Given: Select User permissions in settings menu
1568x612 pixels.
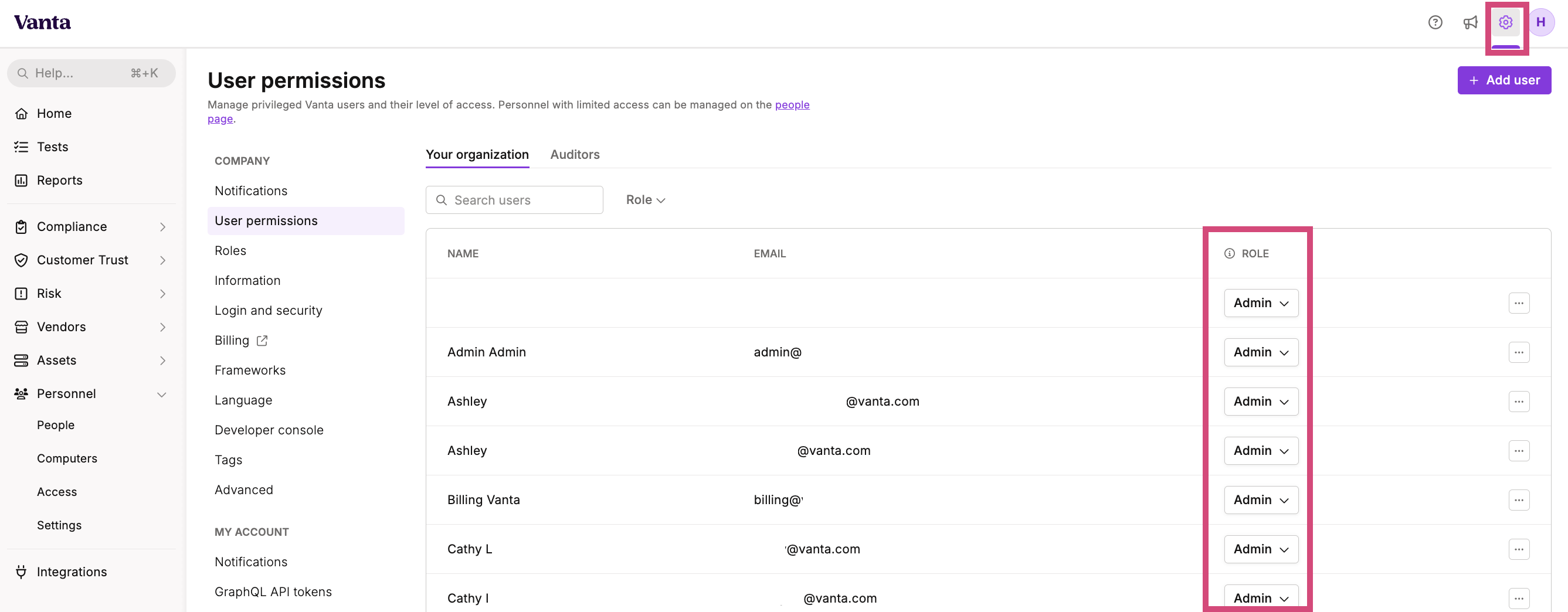Looking at the screenshot, I should pyautogui.click(x=306, y=221).
